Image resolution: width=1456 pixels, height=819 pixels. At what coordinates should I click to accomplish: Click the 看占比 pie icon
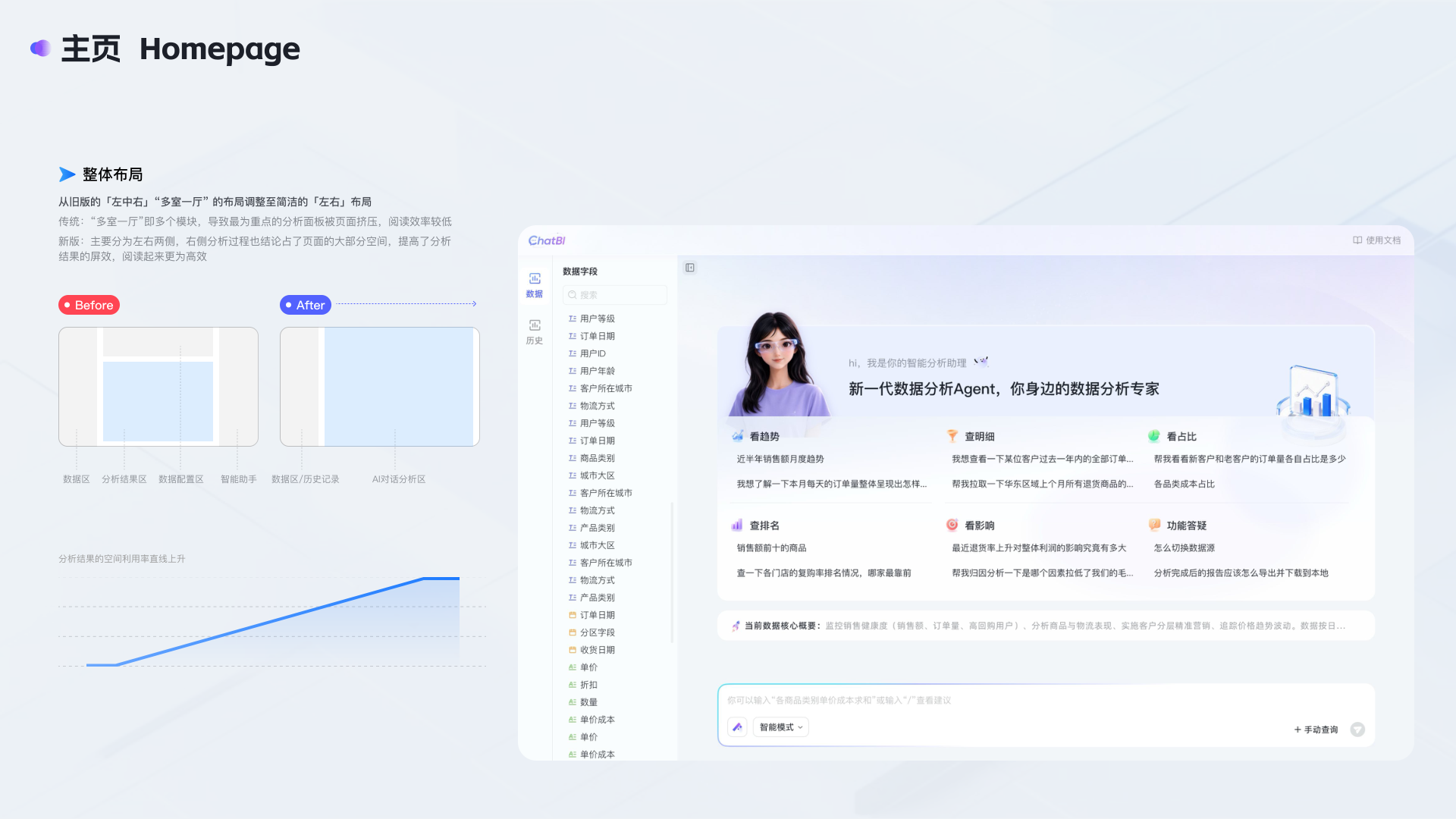point(1154,436)
